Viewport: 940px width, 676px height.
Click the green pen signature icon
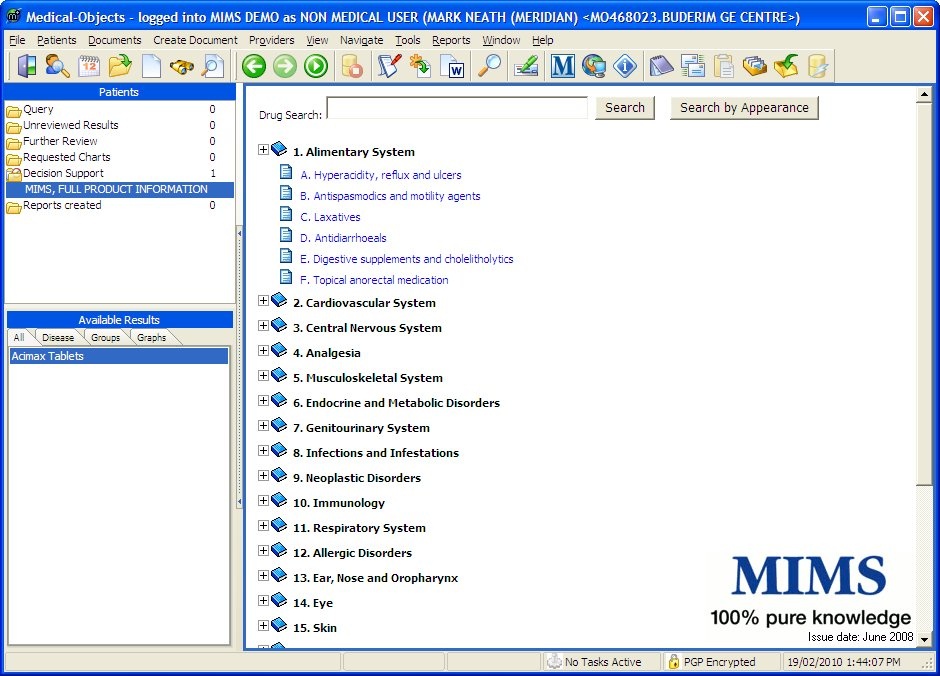click(526, 66)
